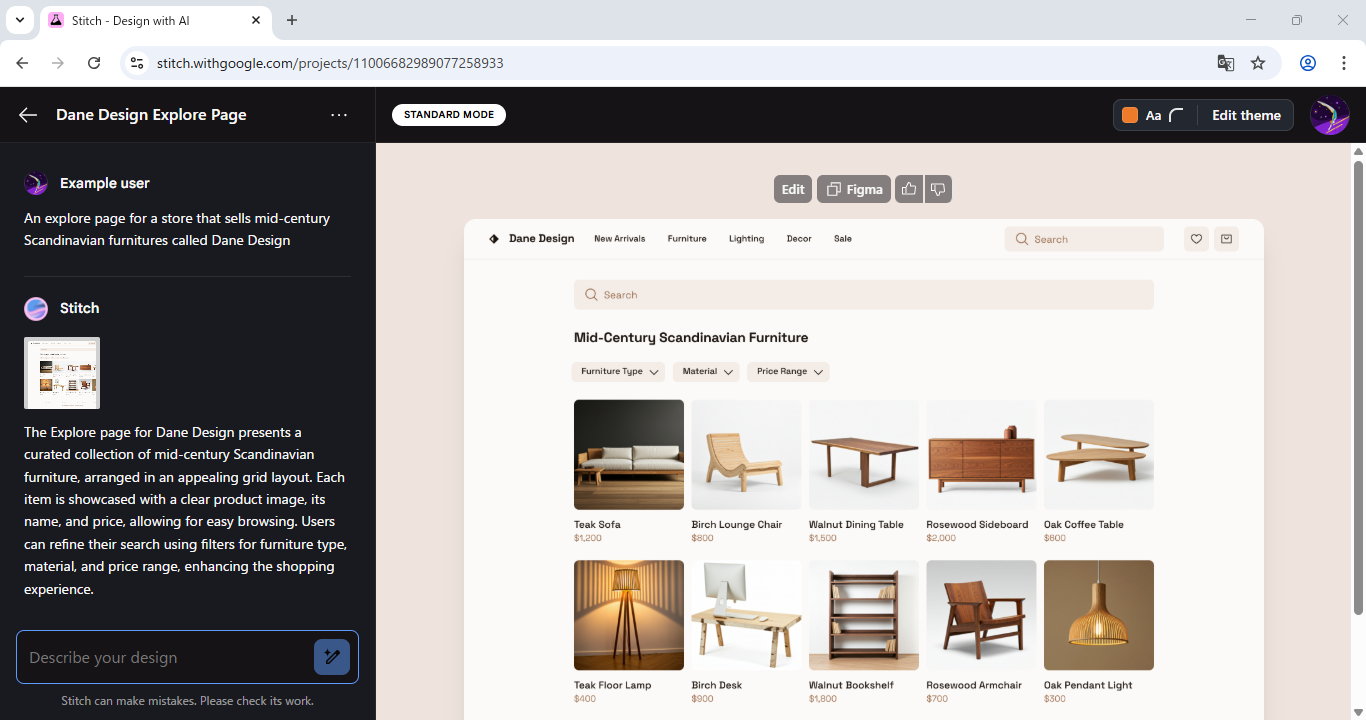Click the Oak Coffee Table image
This screenshot has height=720, width=1366.
click(1099, 455)
